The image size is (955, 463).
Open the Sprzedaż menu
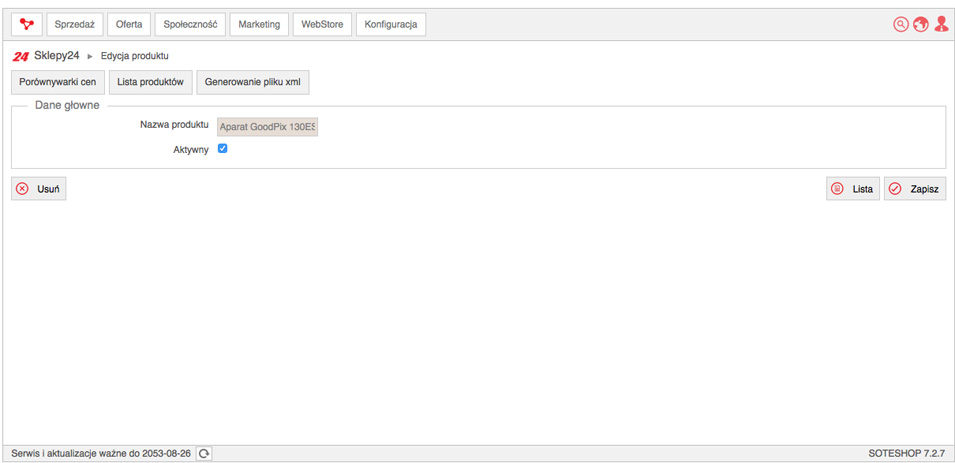pos(75,24)
